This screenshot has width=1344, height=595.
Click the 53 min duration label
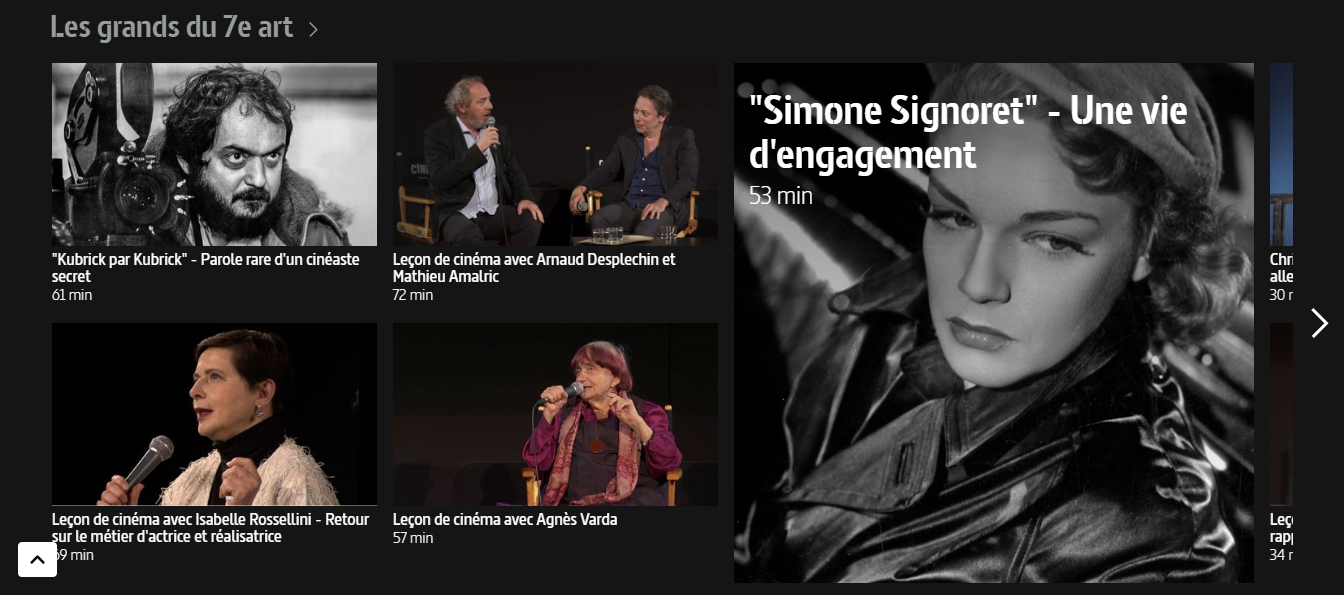tap(781, 196)
